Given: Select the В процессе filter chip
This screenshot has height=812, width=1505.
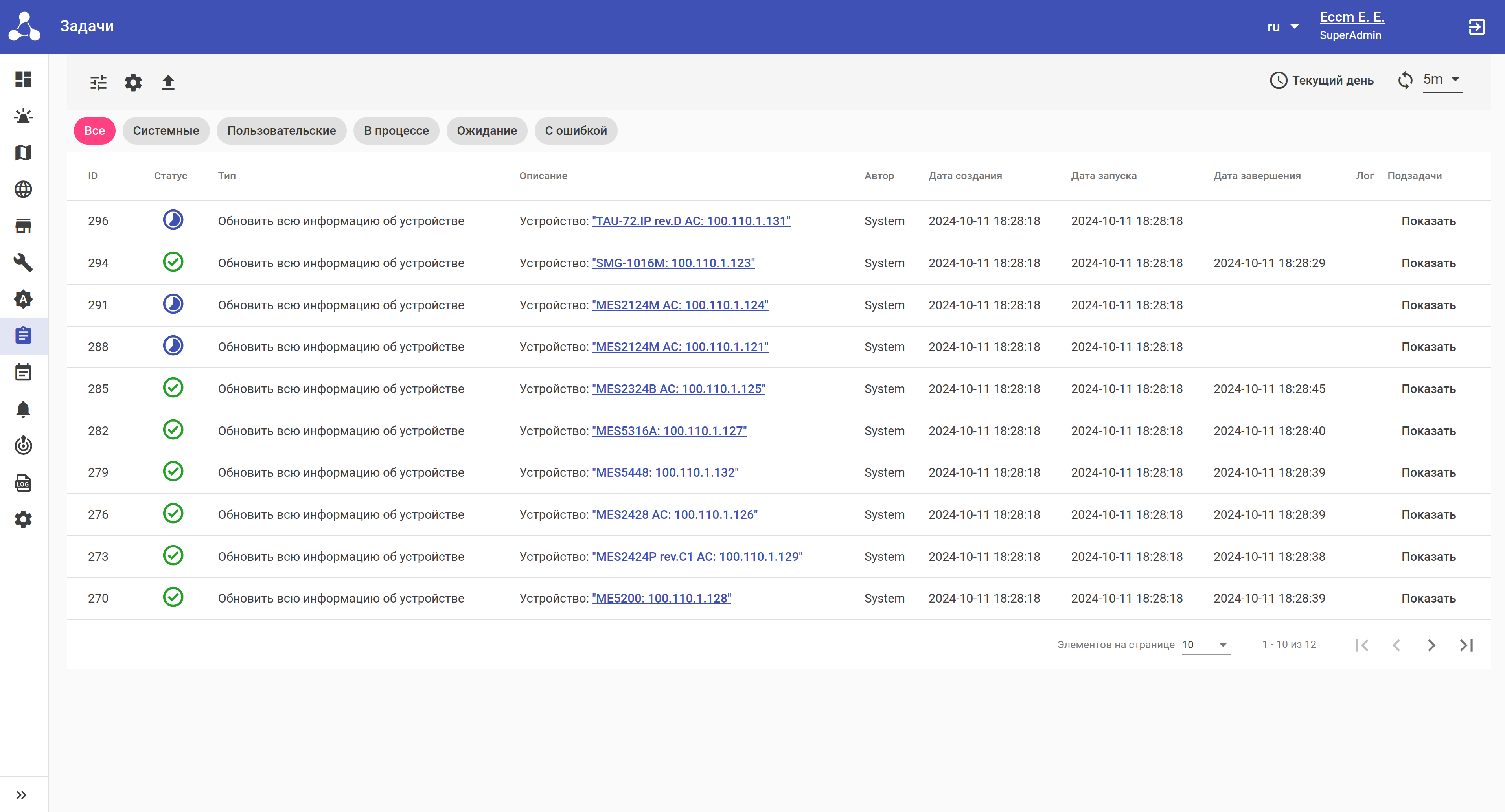Looking at the screenshot, I should (396, 131).
